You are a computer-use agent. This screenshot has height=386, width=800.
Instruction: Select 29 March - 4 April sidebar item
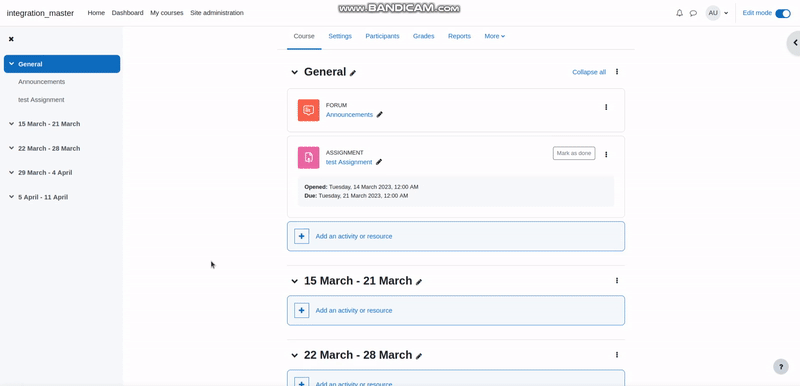pos(45,172)
